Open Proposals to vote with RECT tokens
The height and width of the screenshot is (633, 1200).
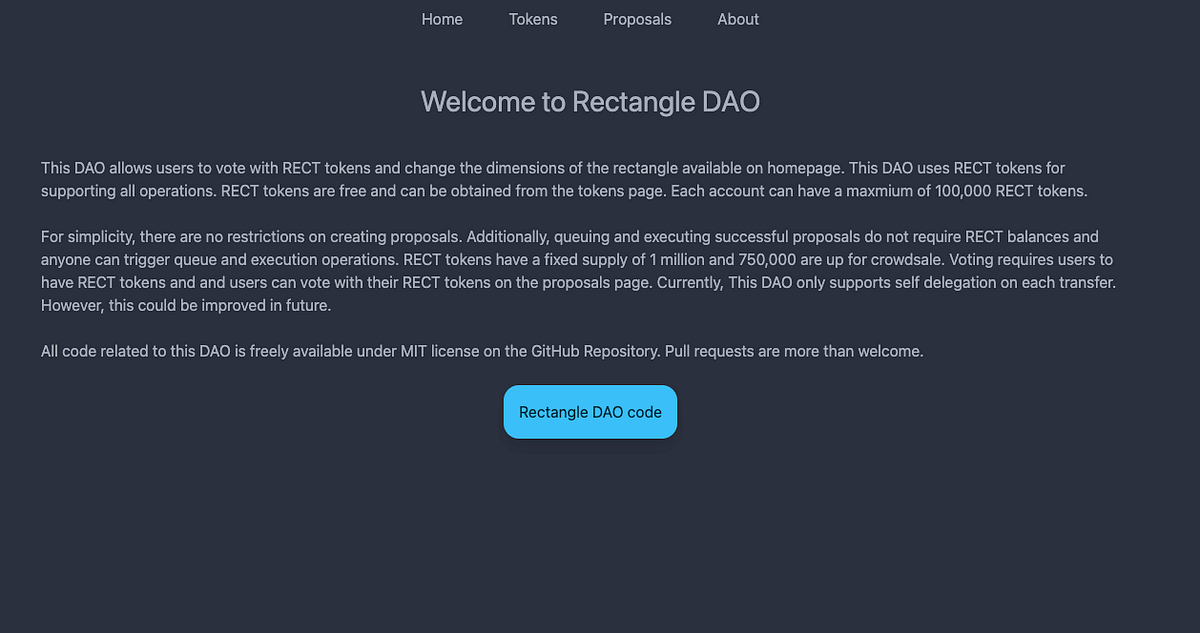pos(637,19)
